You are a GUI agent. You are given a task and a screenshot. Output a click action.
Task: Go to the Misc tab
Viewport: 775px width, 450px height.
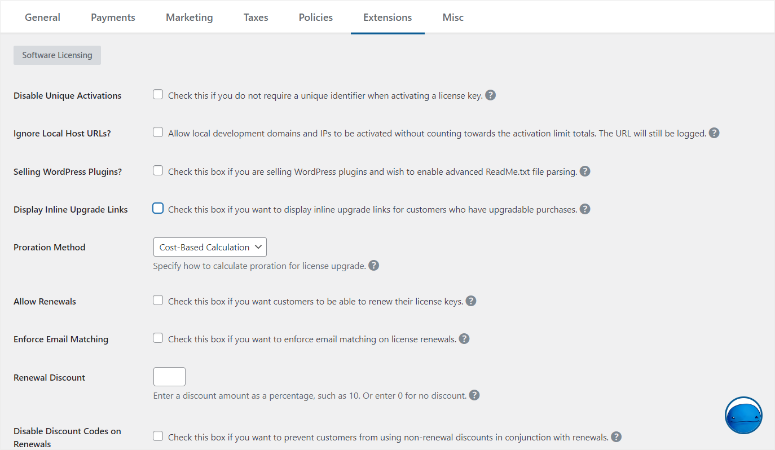pyautogui.click(x=453, y=17)
